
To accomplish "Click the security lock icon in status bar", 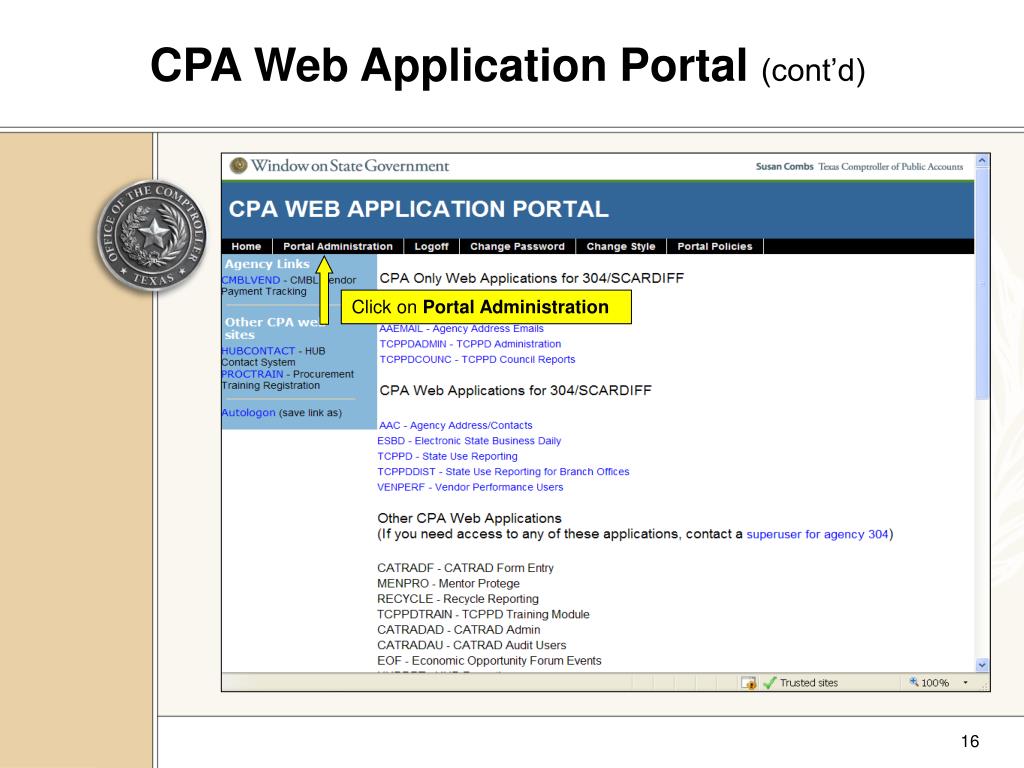I will 749,682.
